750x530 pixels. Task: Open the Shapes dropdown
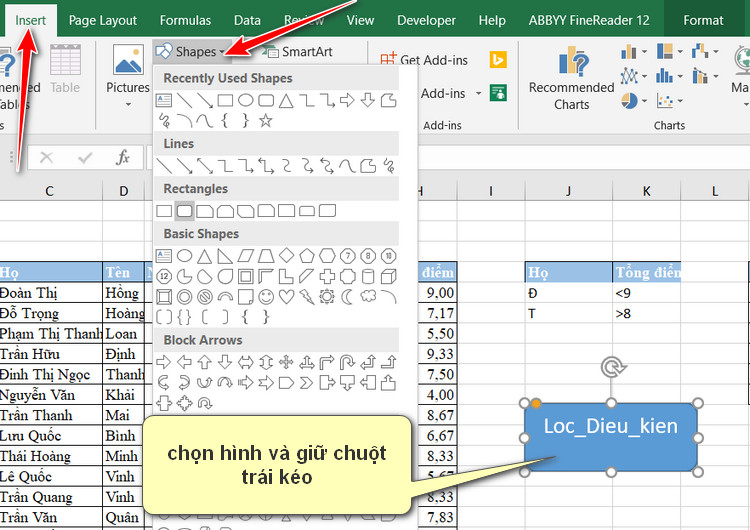193,52
